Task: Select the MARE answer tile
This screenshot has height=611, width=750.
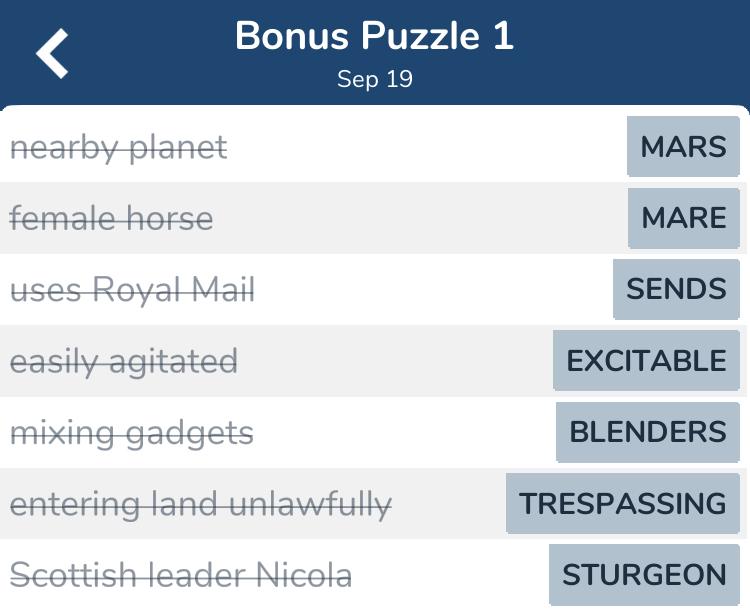Action: click(684, 218)
